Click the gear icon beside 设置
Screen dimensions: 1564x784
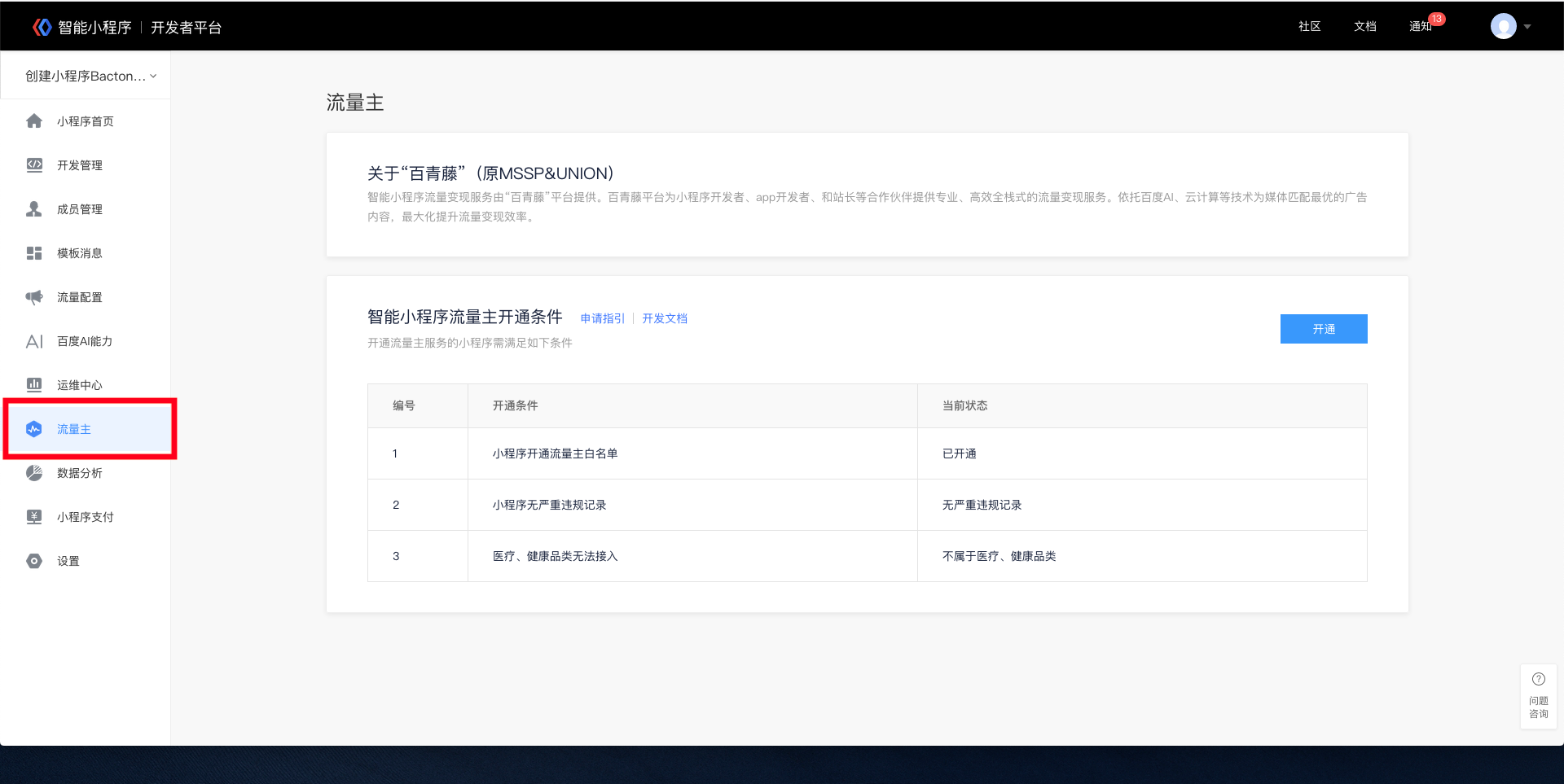point(34,561)
